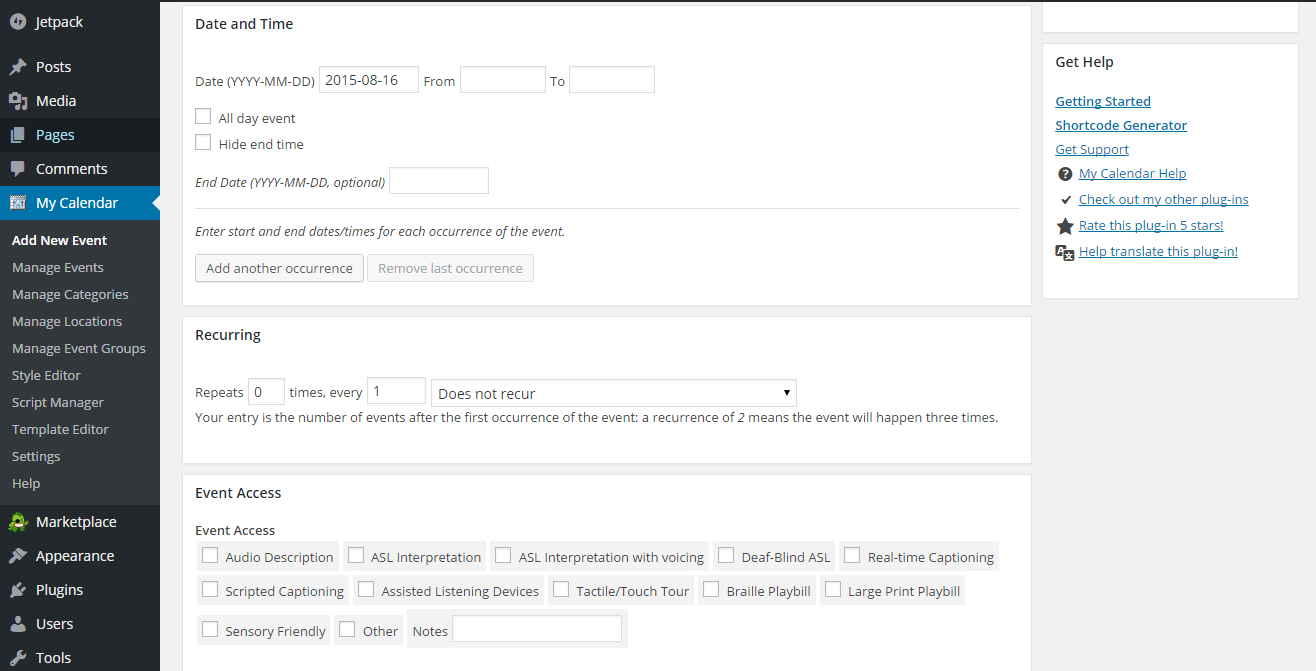Viewport: 1316px width, 671px height.
Task: Toggle the Sensory Friendly checkbox
Action: [x=210, y=630]
